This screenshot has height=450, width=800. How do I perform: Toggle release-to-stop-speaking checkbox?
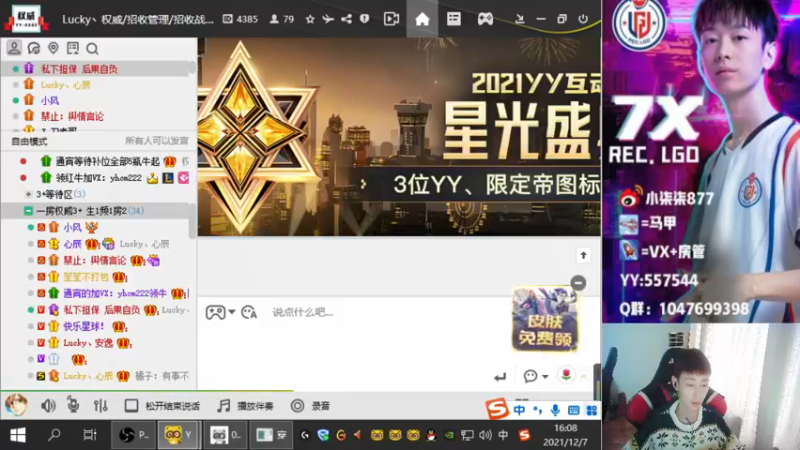131,406
